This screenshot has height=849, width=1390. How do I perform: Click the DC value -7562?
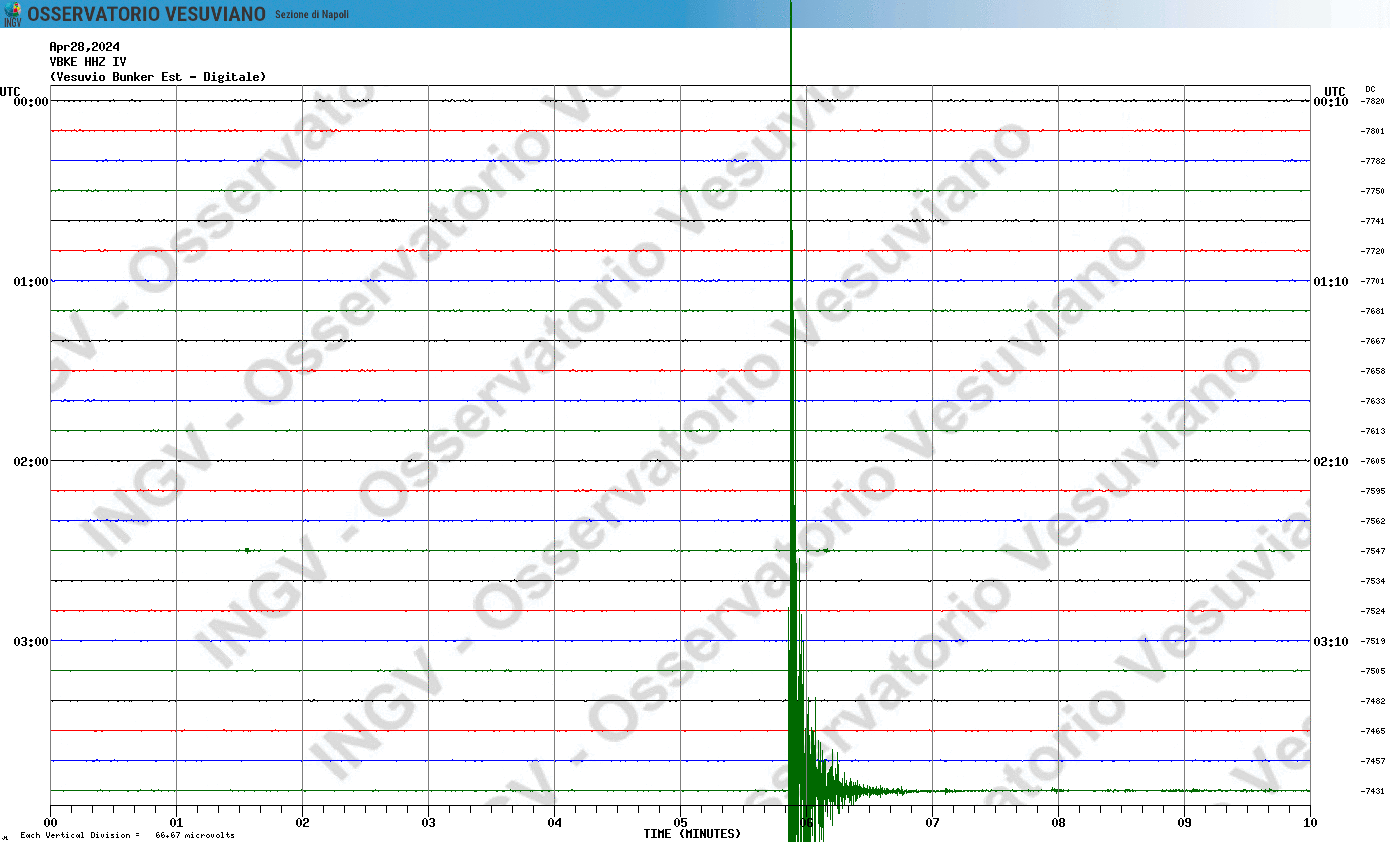pyautogui.click(x=1373, y=521)
